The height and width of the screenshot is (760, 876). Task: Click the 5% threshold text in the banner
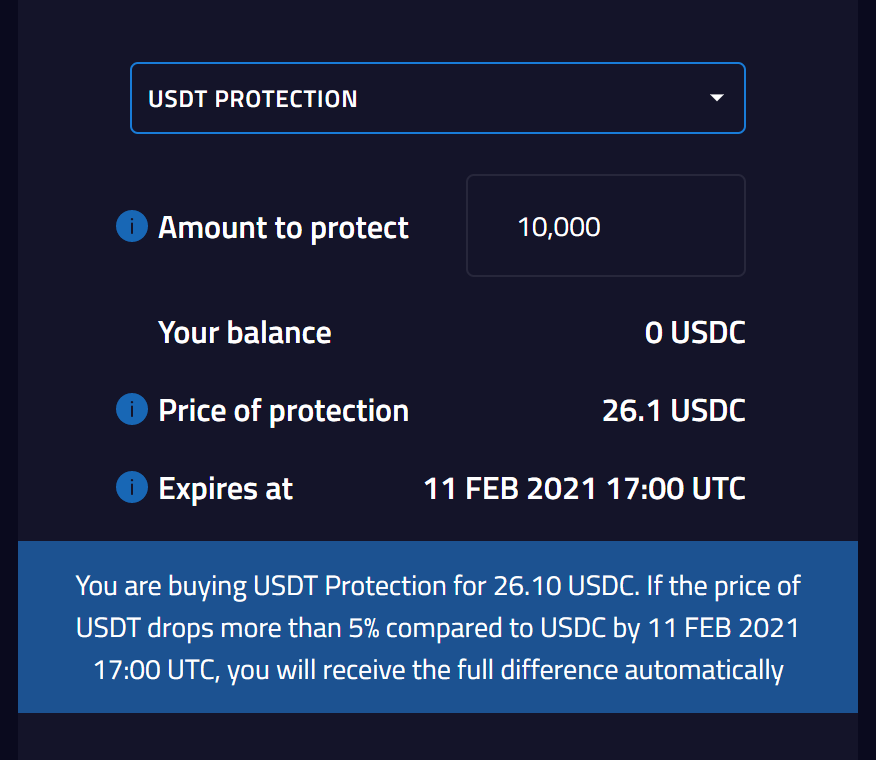tap(364, 628)
